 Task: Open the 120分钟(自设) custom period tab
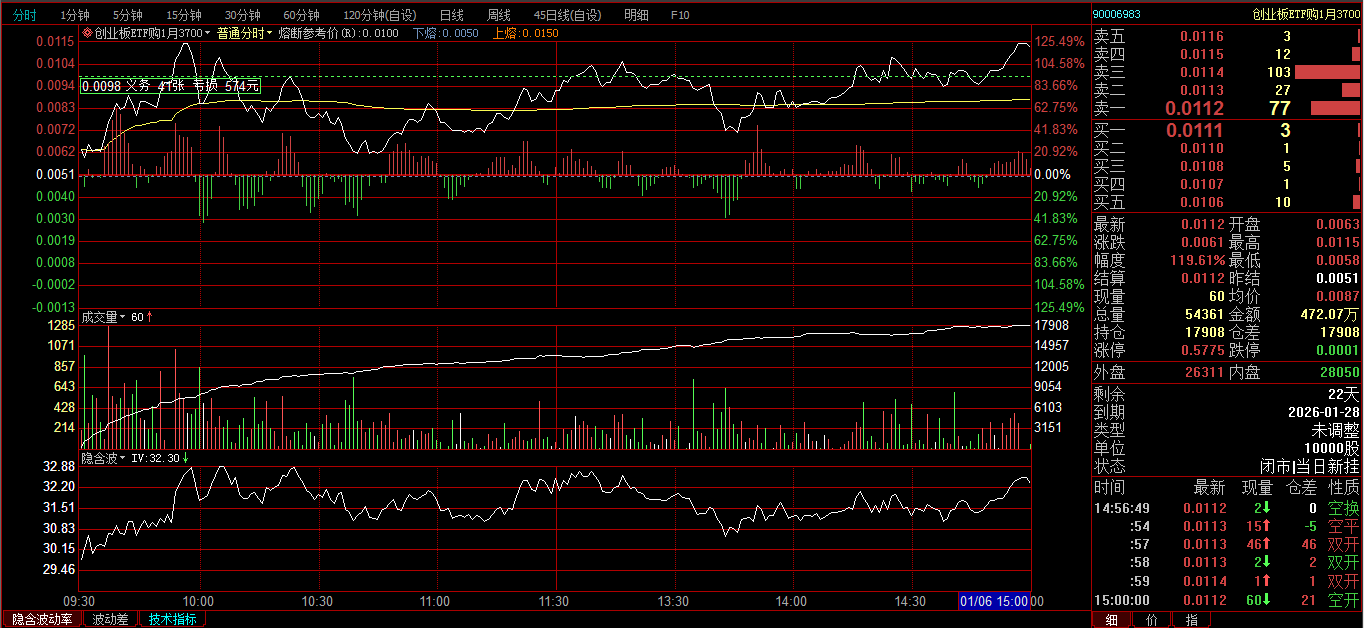coord(379,15)
